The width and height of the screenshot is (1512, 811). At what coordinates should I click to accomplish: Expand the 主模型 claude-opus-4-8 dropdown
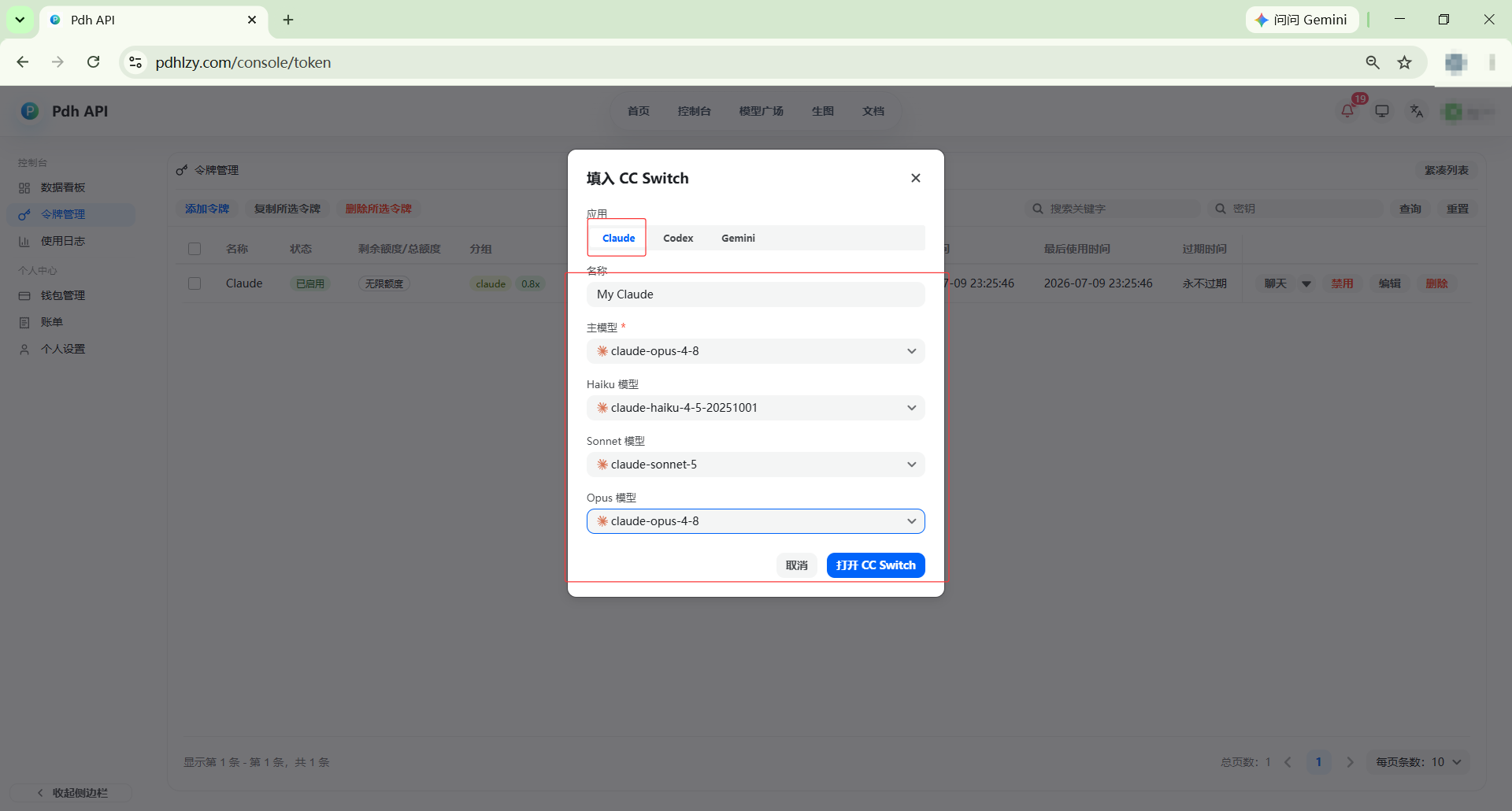(x=755, y=351)
